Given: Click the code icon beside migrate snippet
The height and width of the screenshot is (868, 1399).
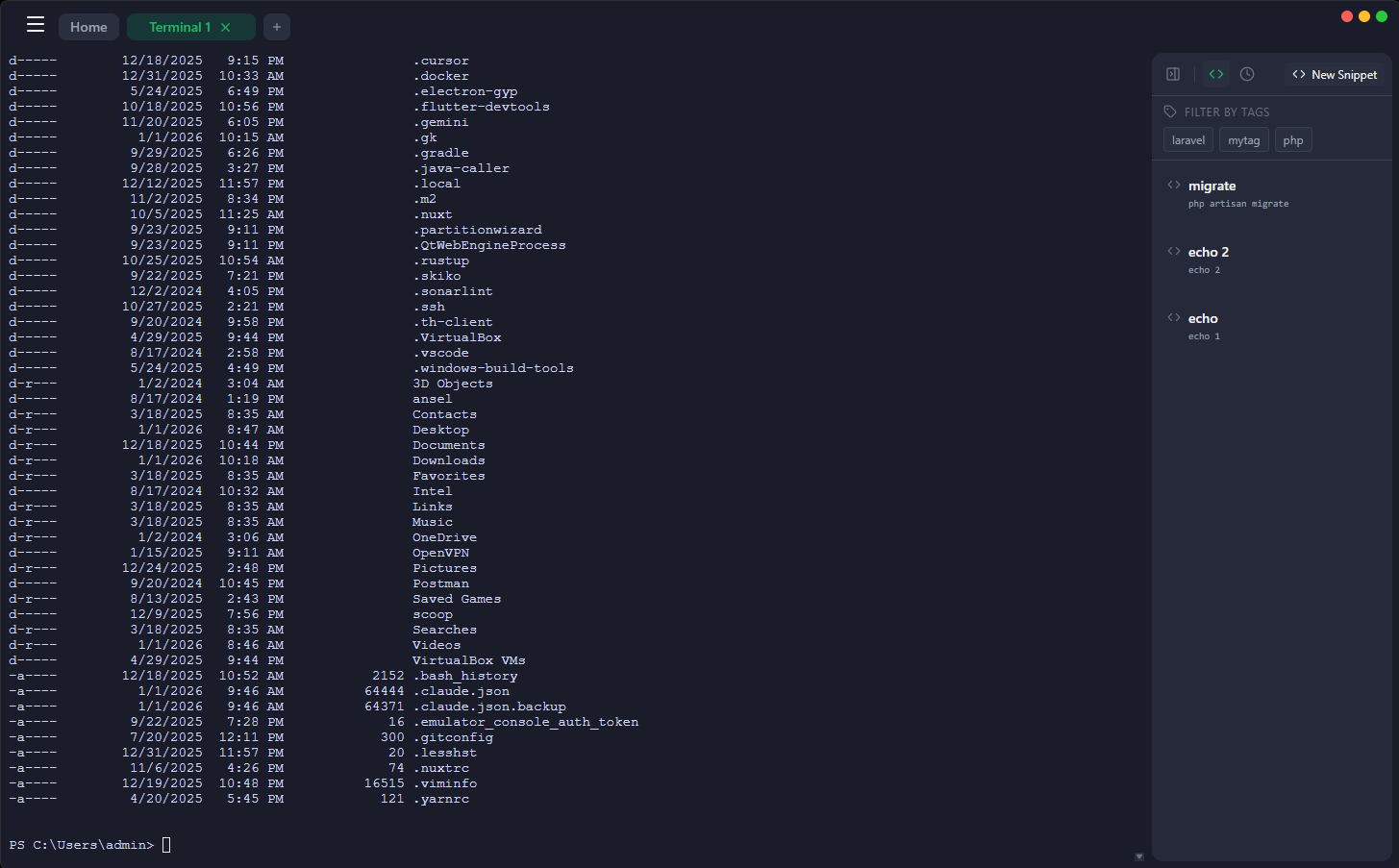Looking at the screenshot, I should click(x=1173, y=185).
